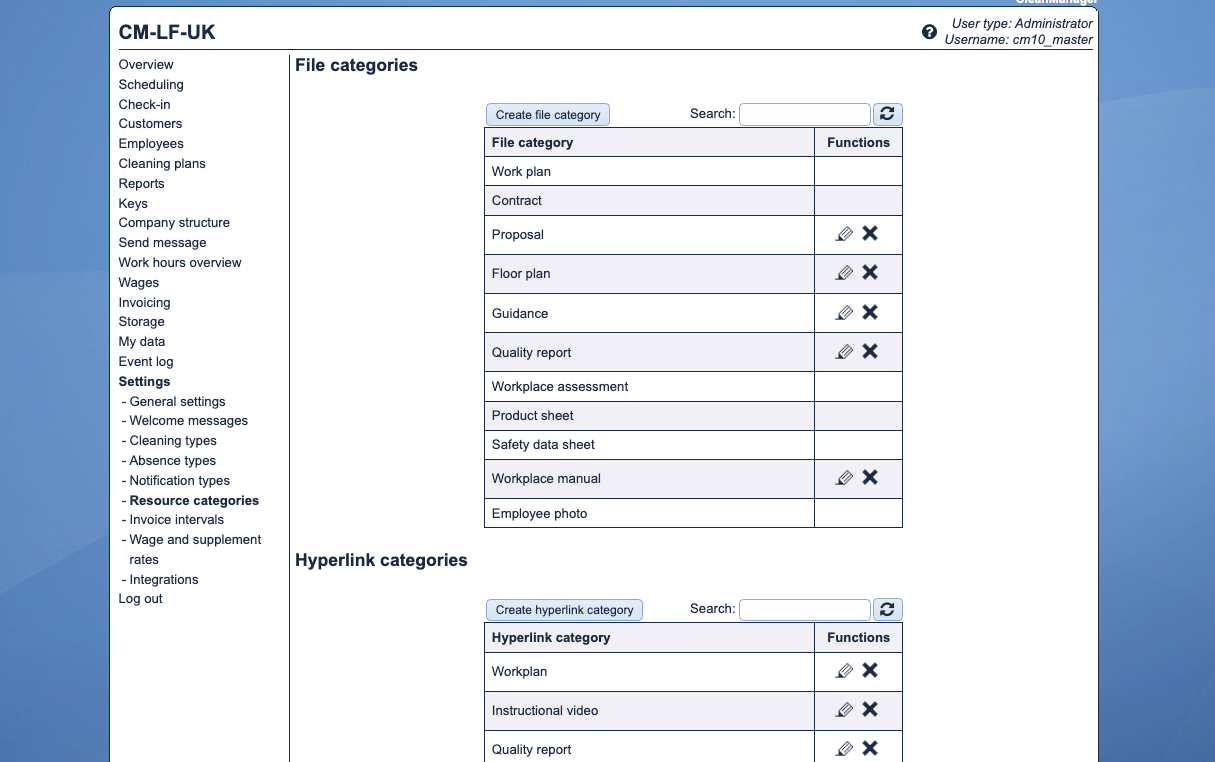This screenshot has height=762, width=1215.
Task: Edit the Proposal file category
Action: (845, 233)
